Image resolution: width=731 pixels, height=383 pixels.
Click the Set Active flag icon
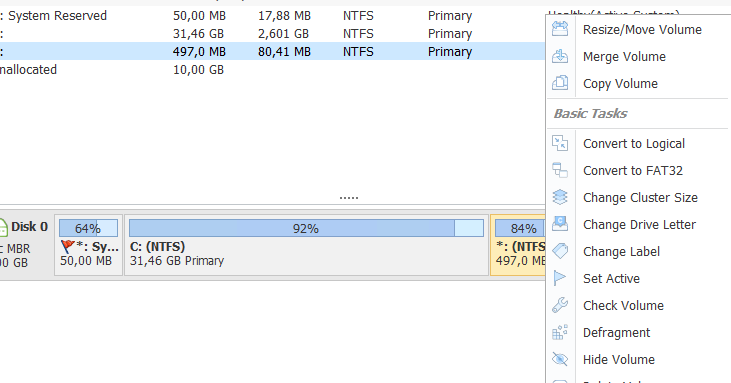click(560, 278)
